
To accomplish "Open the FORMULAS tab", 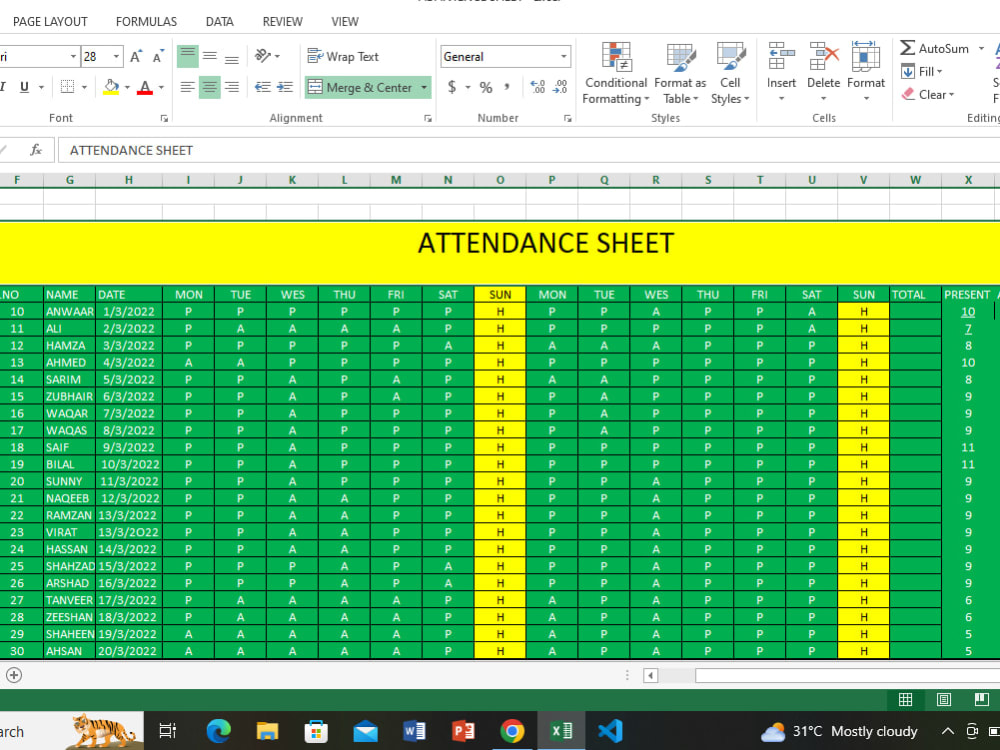I will coord(146,22).
